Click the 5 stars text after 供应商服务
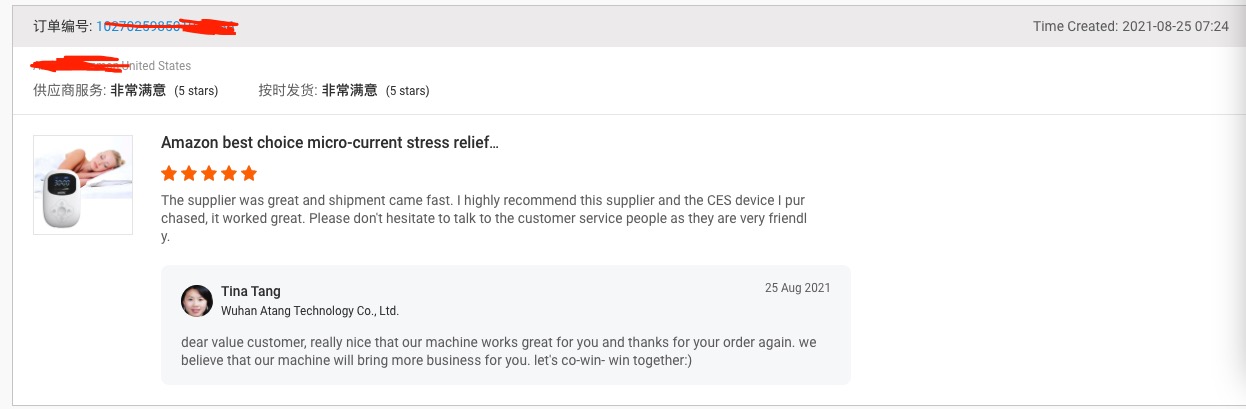The height and width of the screenshot is (409, 1246). 196,91
